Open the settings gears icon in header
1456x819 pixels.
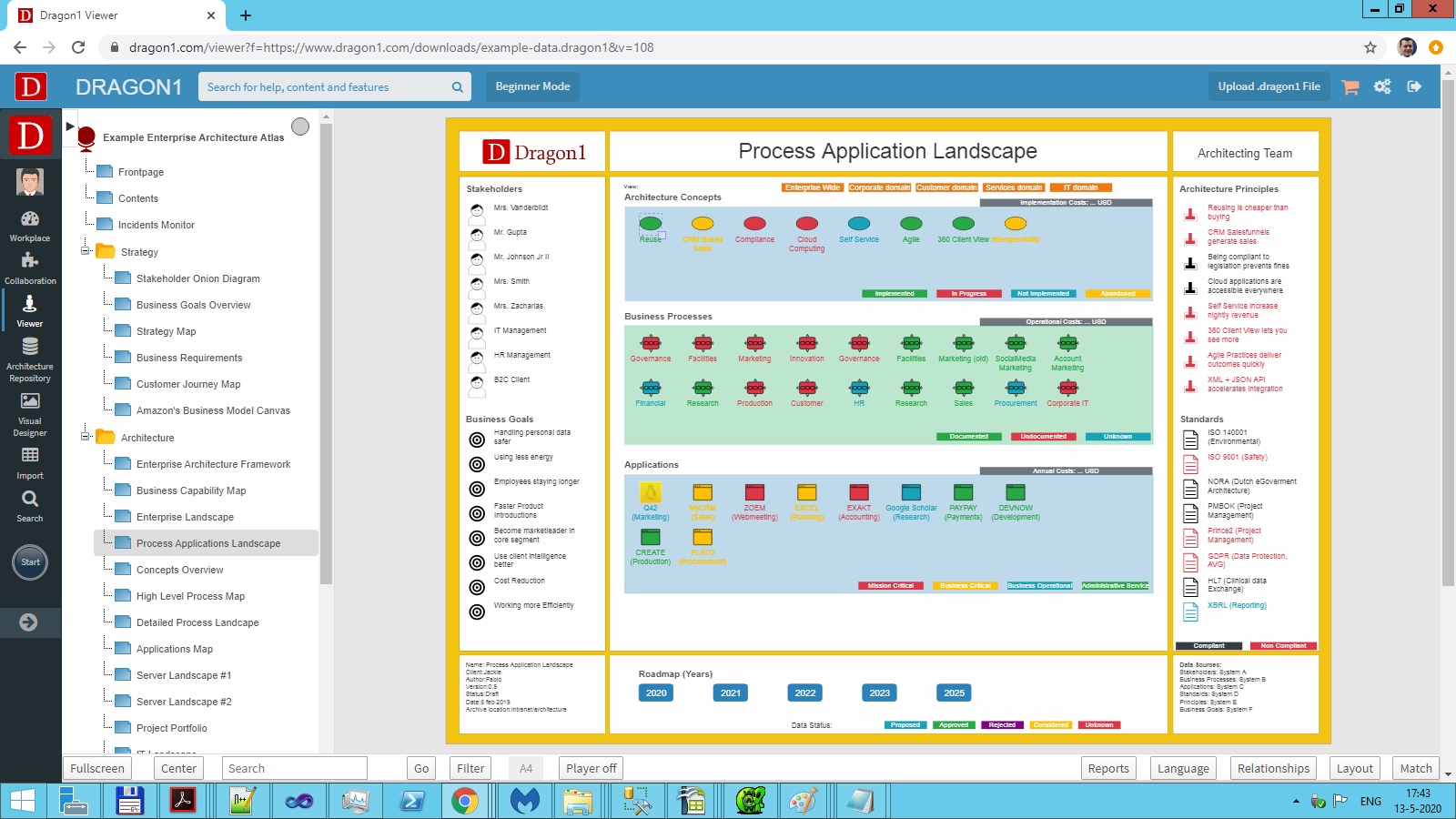pos(1382,86)
